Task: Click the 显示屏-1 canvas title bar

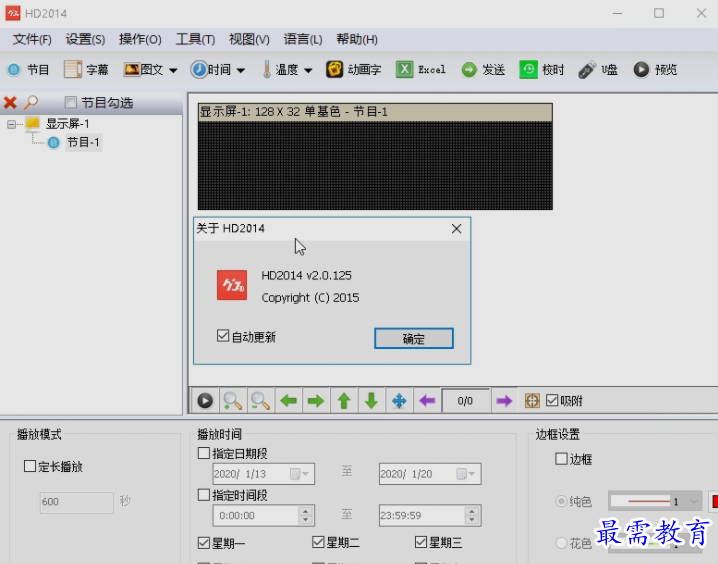Action: pos(375,112)
